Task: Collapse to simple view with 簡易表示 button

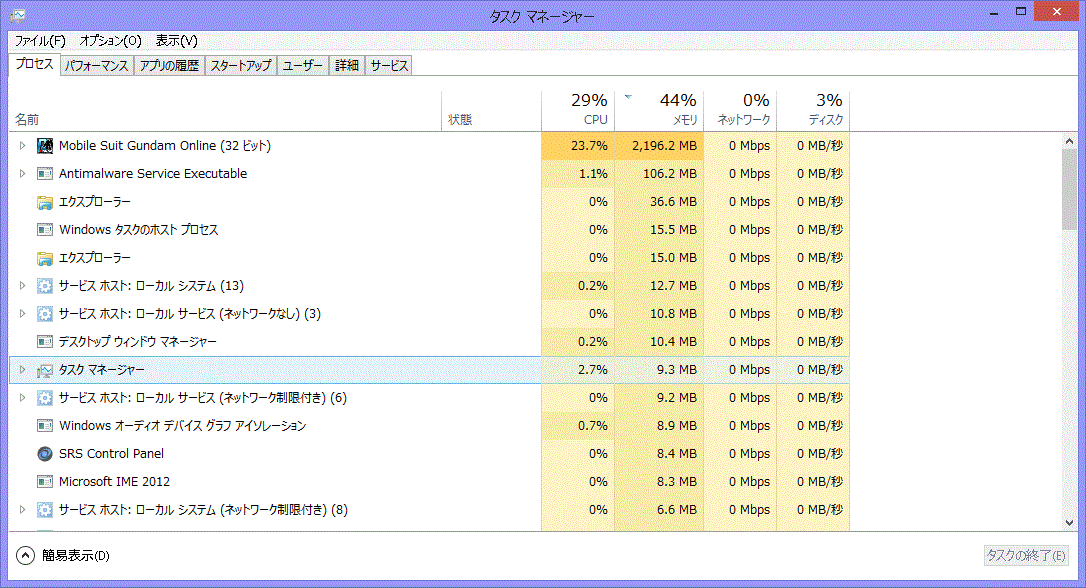Action: tap(26, 555)
